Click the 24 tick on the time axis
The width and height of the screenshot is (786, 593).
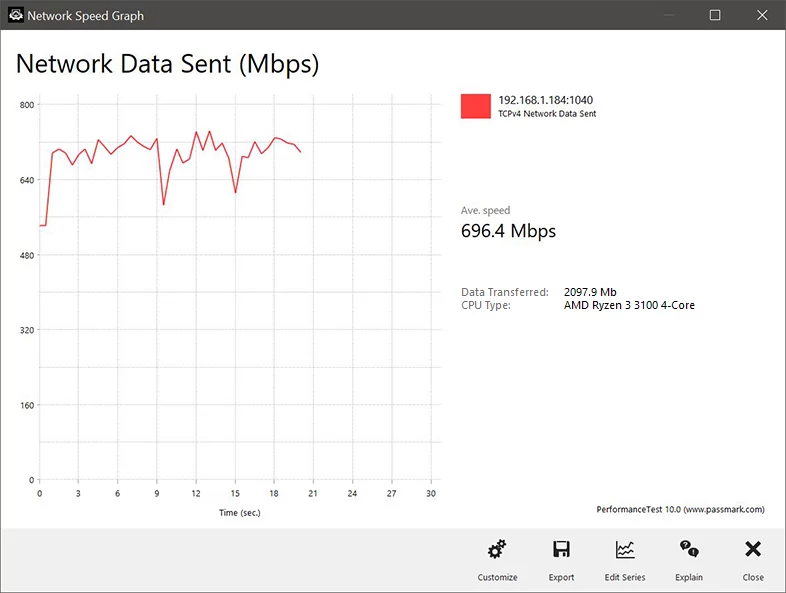coord(352,493)
